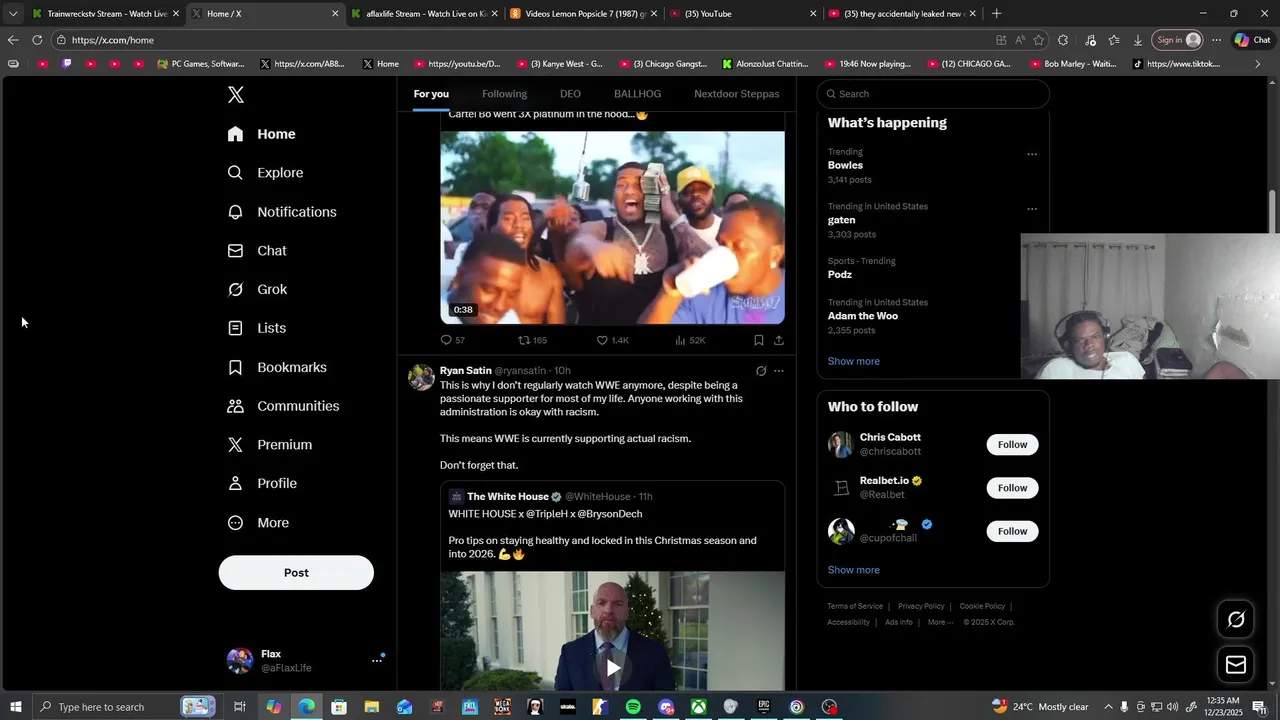1280x720 pixels.
Task: Like the video post with 1.4K likes
Action: [x=612, y=340]
